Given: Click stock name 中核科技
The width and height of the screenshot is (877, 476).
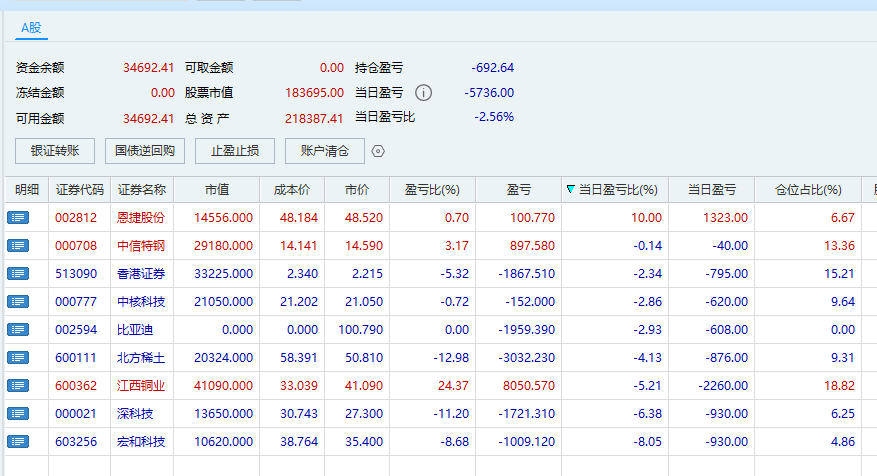Looking at the screenshot, I should (141, 301).
